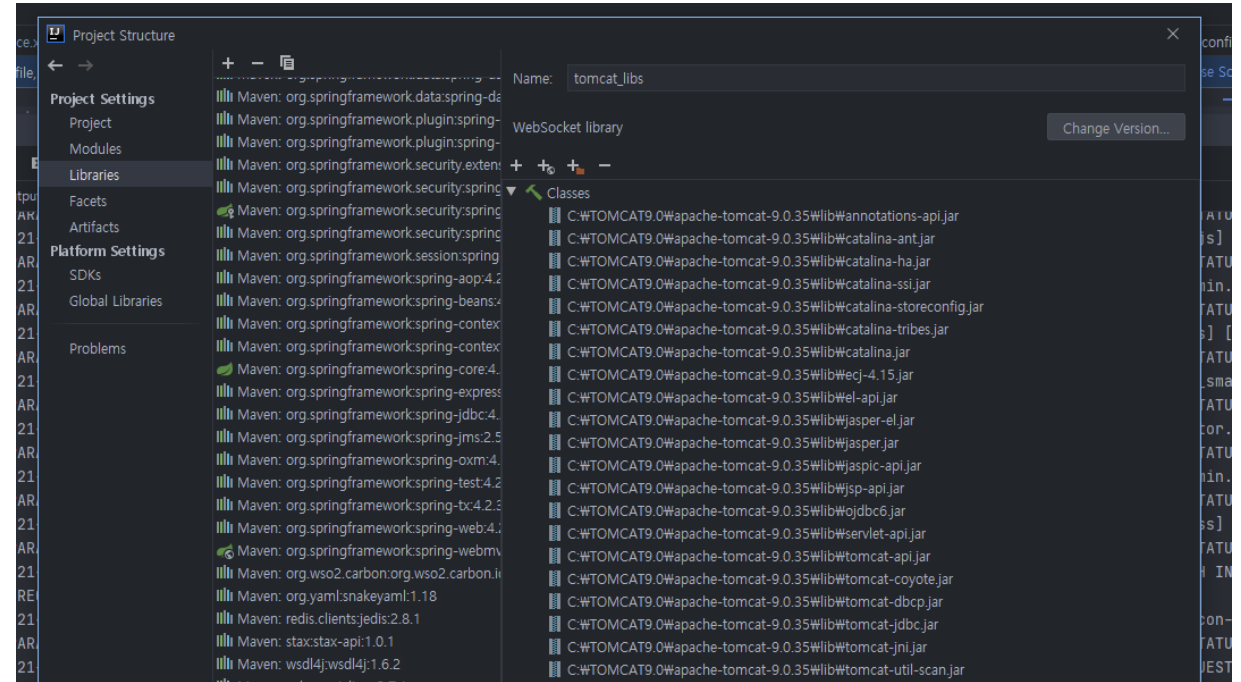Click the Name field containing tomcat_libs

point(874,79)
